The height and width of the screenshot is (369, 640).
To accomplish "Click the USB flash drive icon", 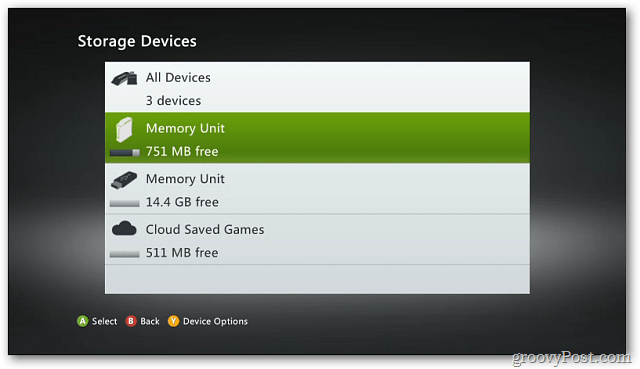I will pyautogui.click(x=124, y=180).
